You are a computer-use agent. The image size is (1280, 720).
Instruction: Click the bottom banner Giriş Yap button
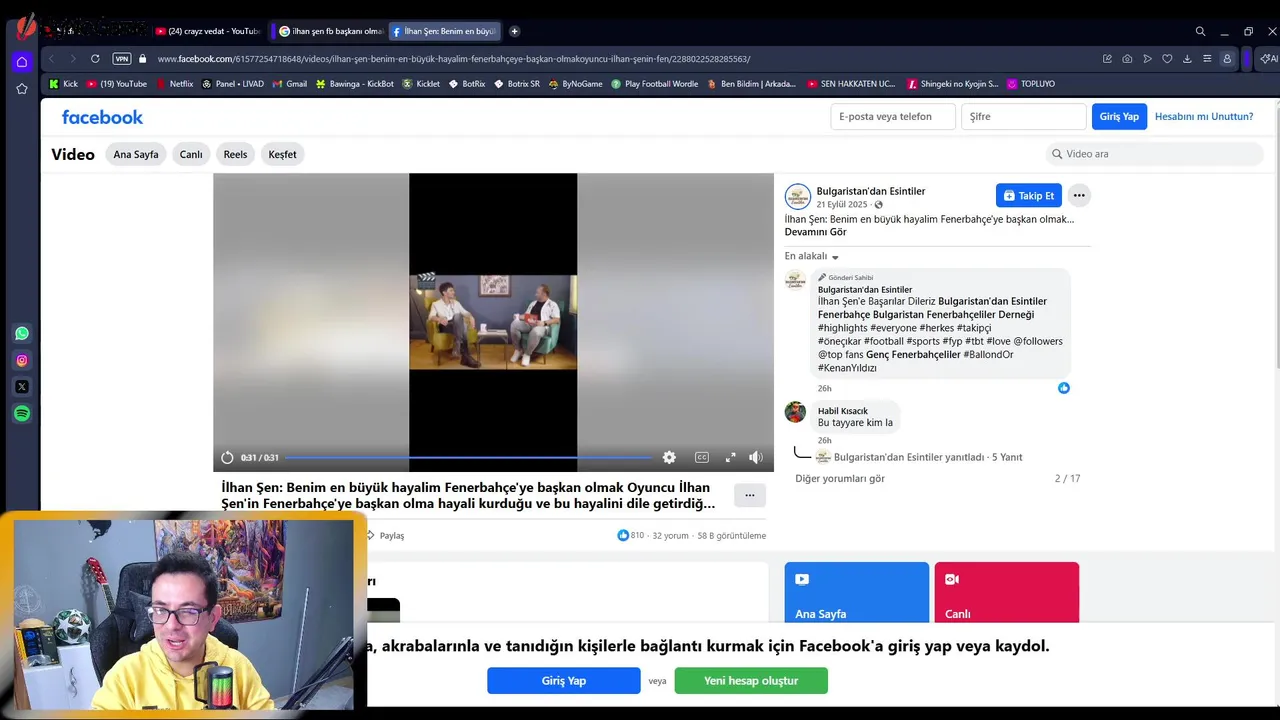tap(563, 680)
